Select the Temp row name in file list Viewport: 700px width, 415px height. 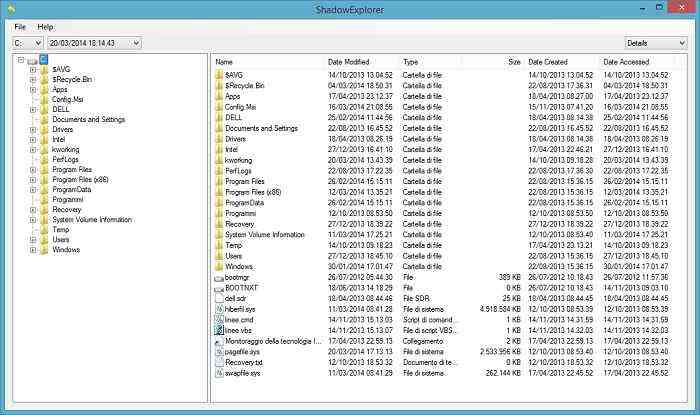tap(233, 245)
